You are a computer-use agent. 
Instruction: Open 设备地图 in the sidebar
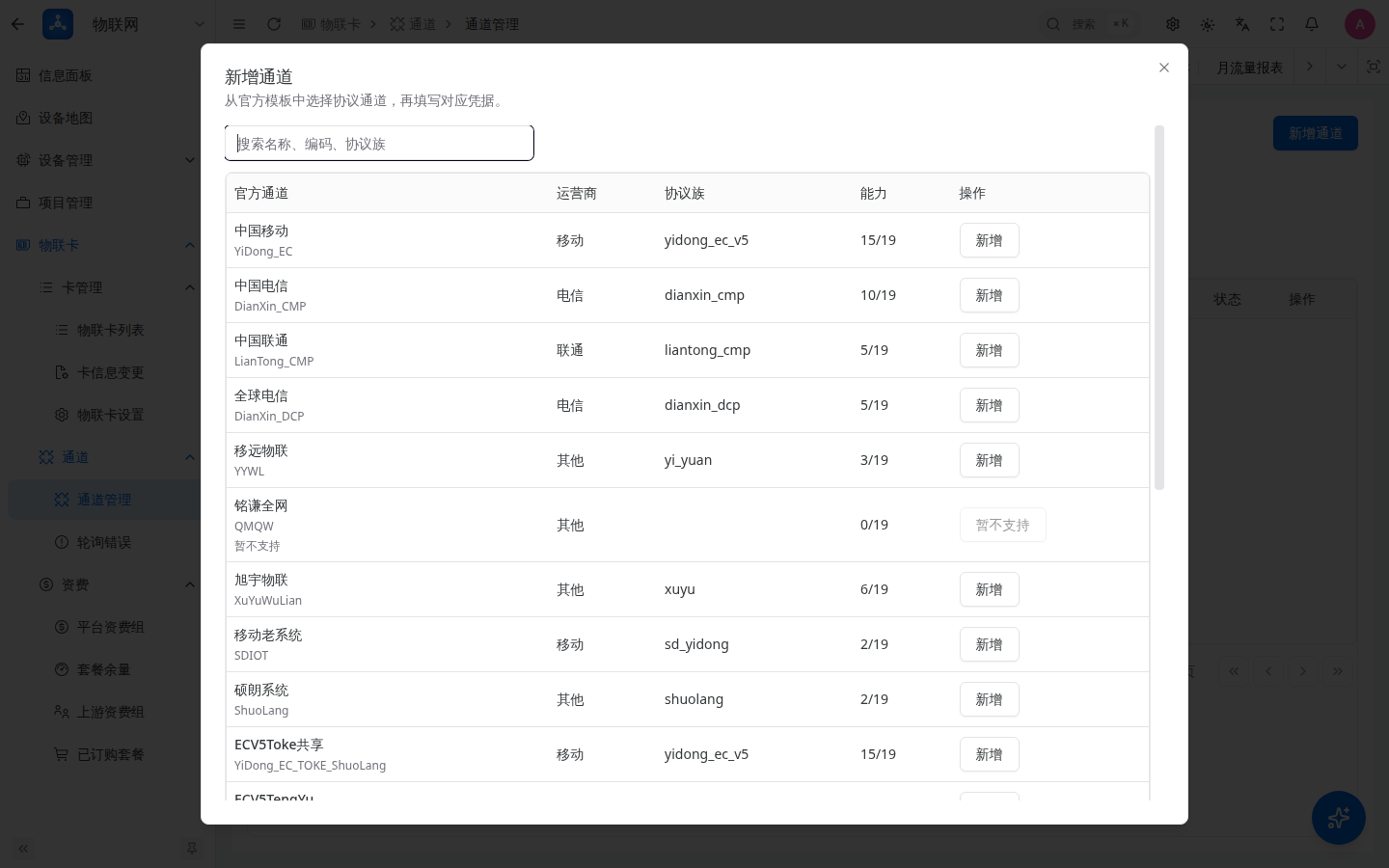[x=107, y=118]
